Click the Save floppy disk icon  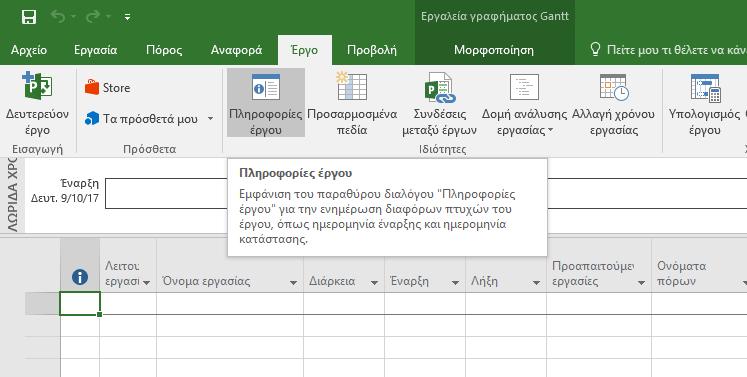[x=29, y=17]
